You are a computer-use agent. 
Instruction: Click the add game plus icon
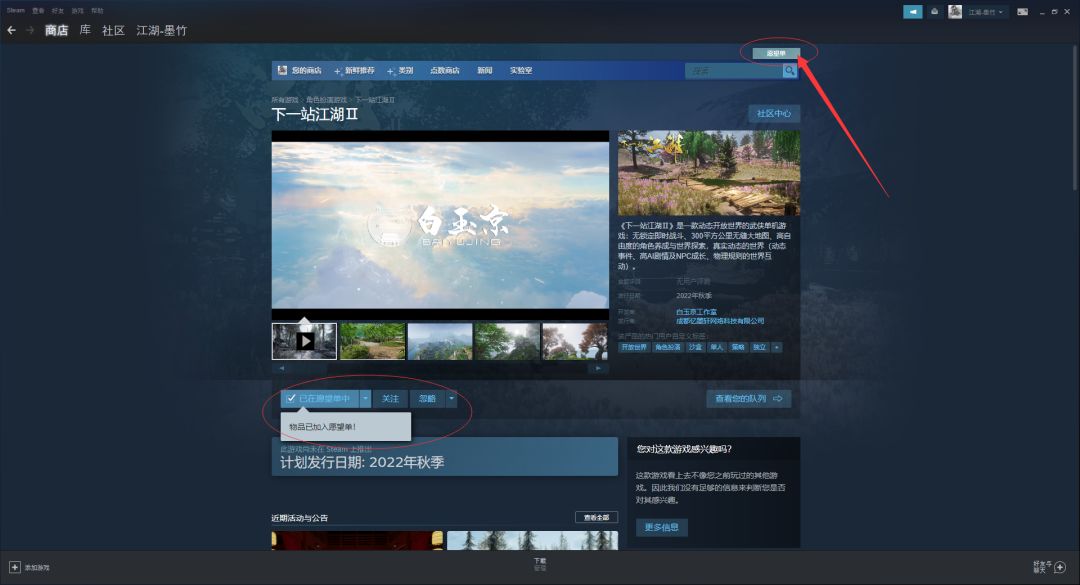[x=14, y=567]
